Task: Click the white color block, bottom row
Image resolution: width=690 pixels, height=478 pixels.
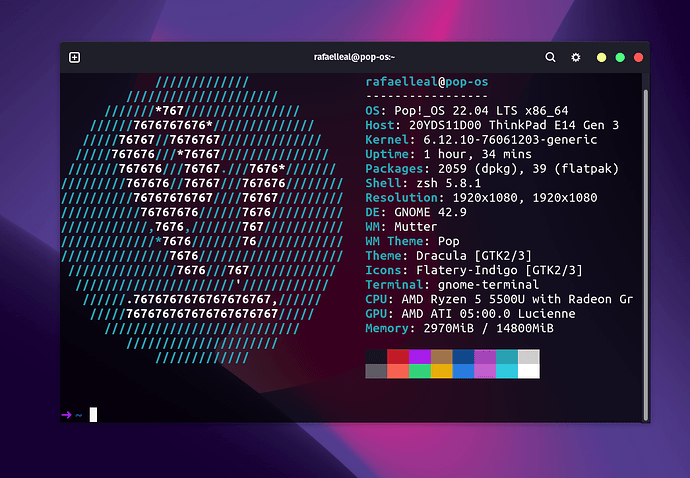Action: (x=529, y=371)
